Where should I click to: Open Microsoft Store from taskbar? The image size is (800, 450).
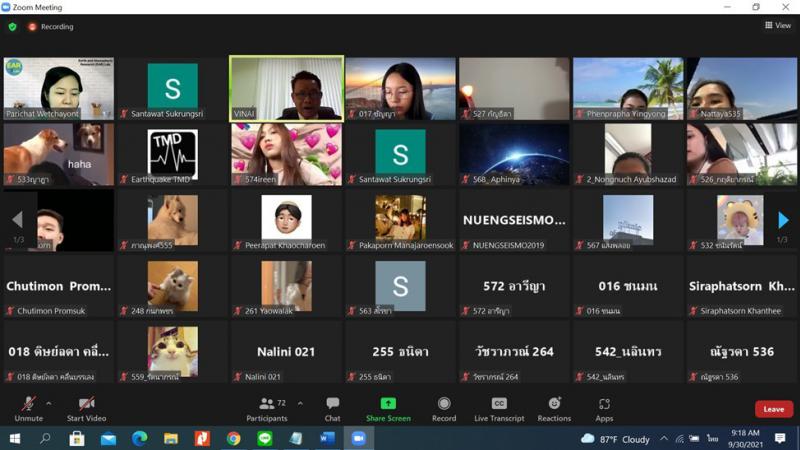tap(77, 439)
